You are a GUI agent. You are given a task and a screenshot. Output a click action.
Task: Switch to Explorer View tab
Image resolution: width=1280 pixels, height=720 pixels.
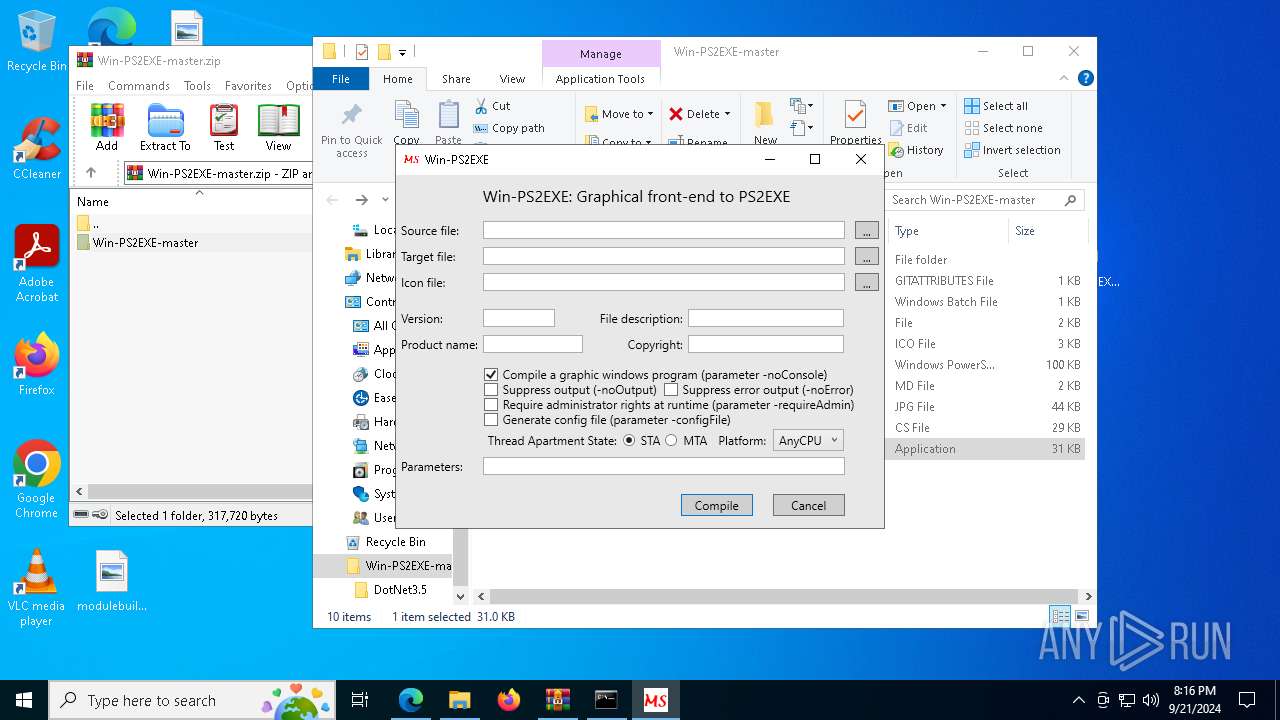(512, 79)
